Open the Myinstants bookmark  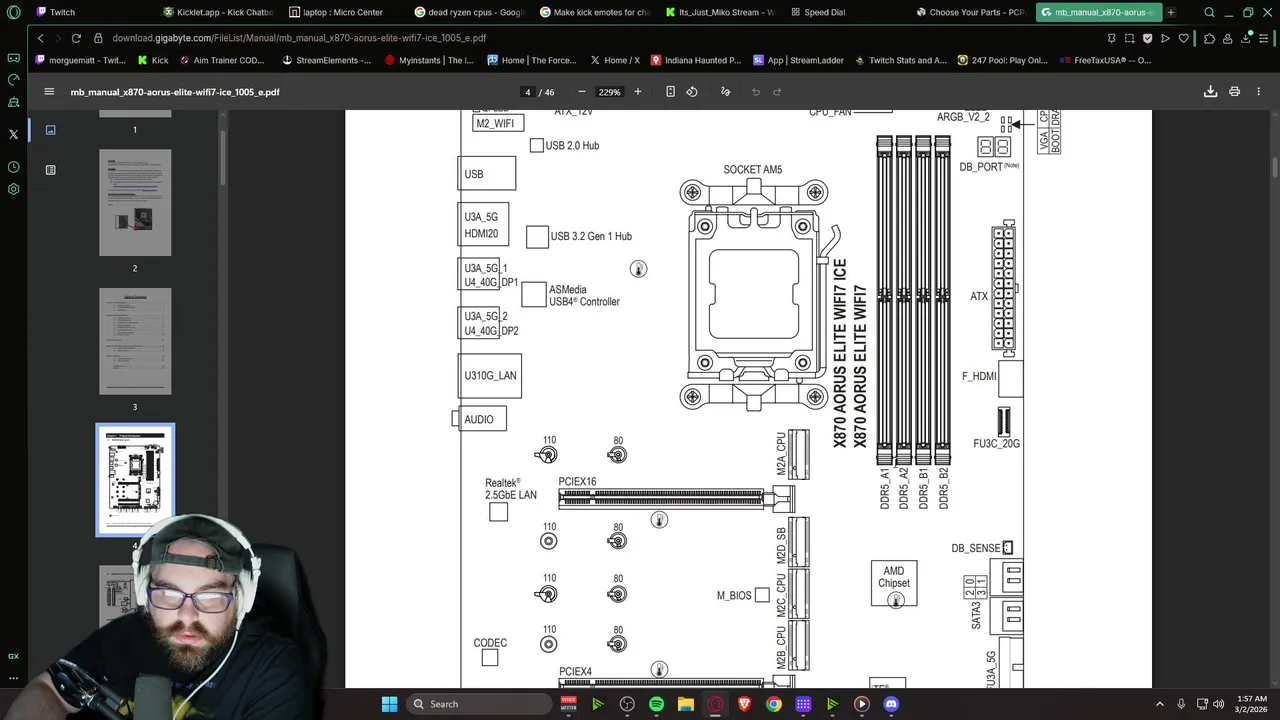pos(429,60)
